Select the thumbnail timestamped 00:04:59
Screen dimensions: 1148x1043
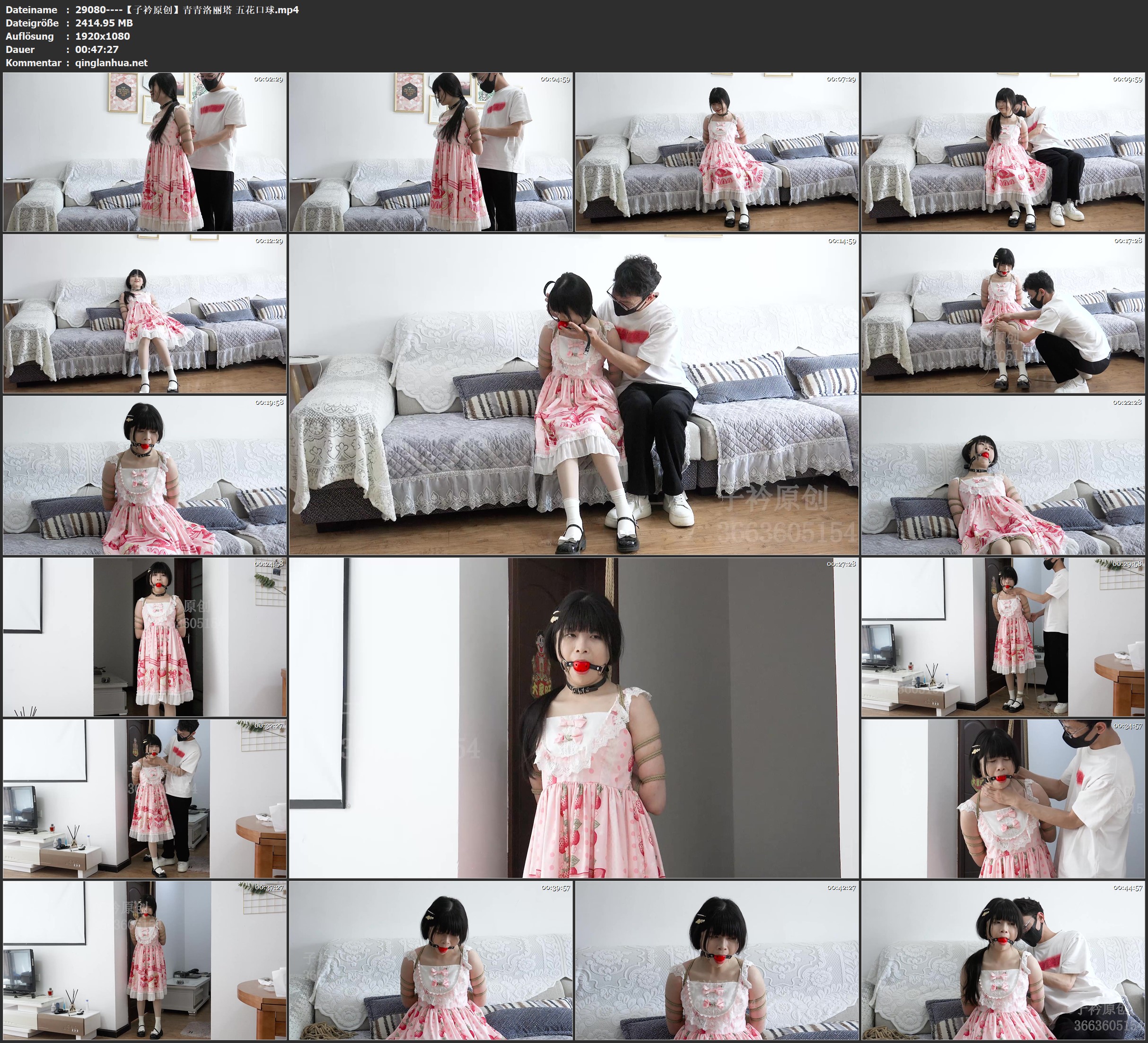pyautogui.click(x=431, y=151)
